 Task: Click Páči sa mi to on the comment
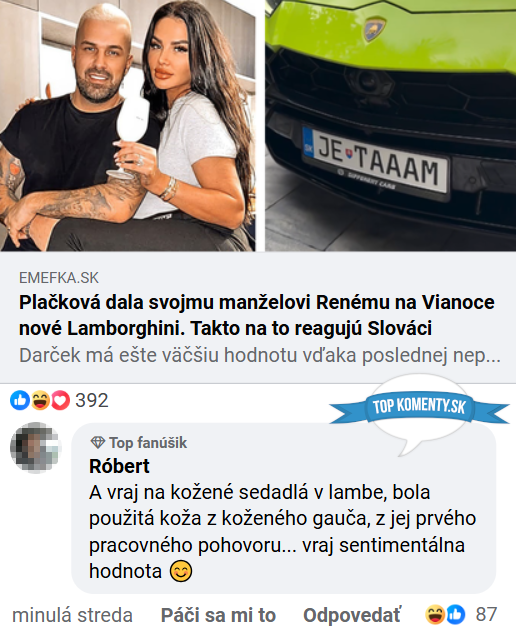click(218, 615)
